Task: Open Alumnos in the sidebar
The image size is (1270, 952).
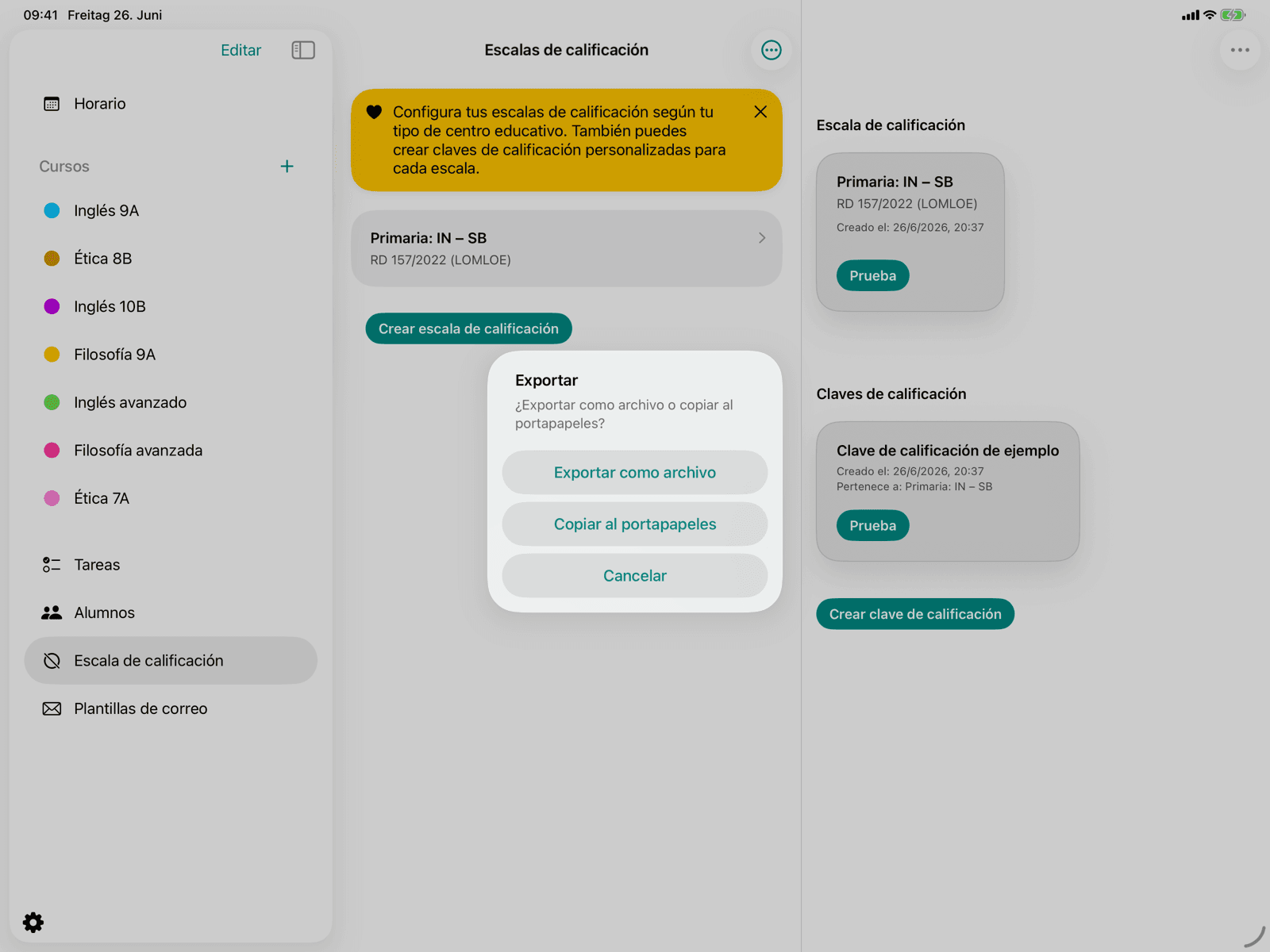Action: 171,612
